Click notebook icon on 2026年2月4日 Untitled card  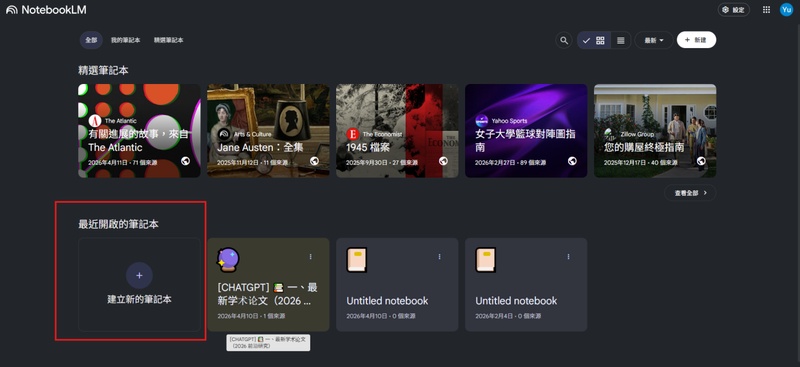[486, 260]
